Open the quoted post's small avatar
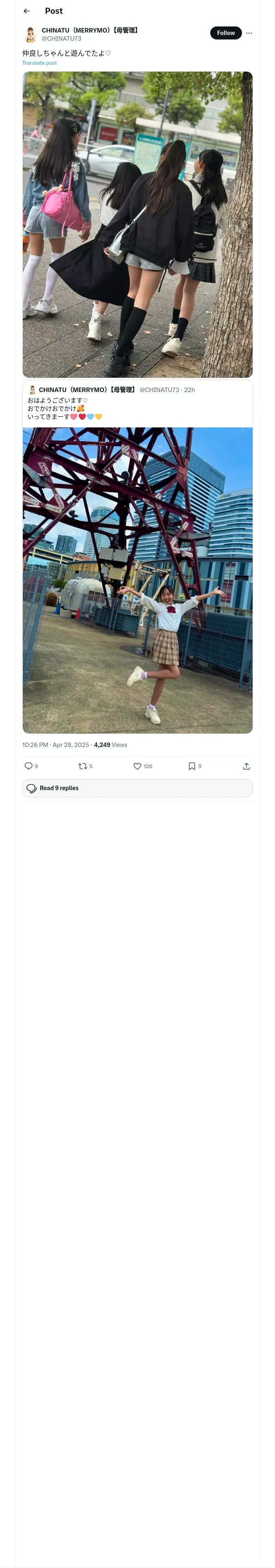Screen dimensions: 275x1568 32,390
